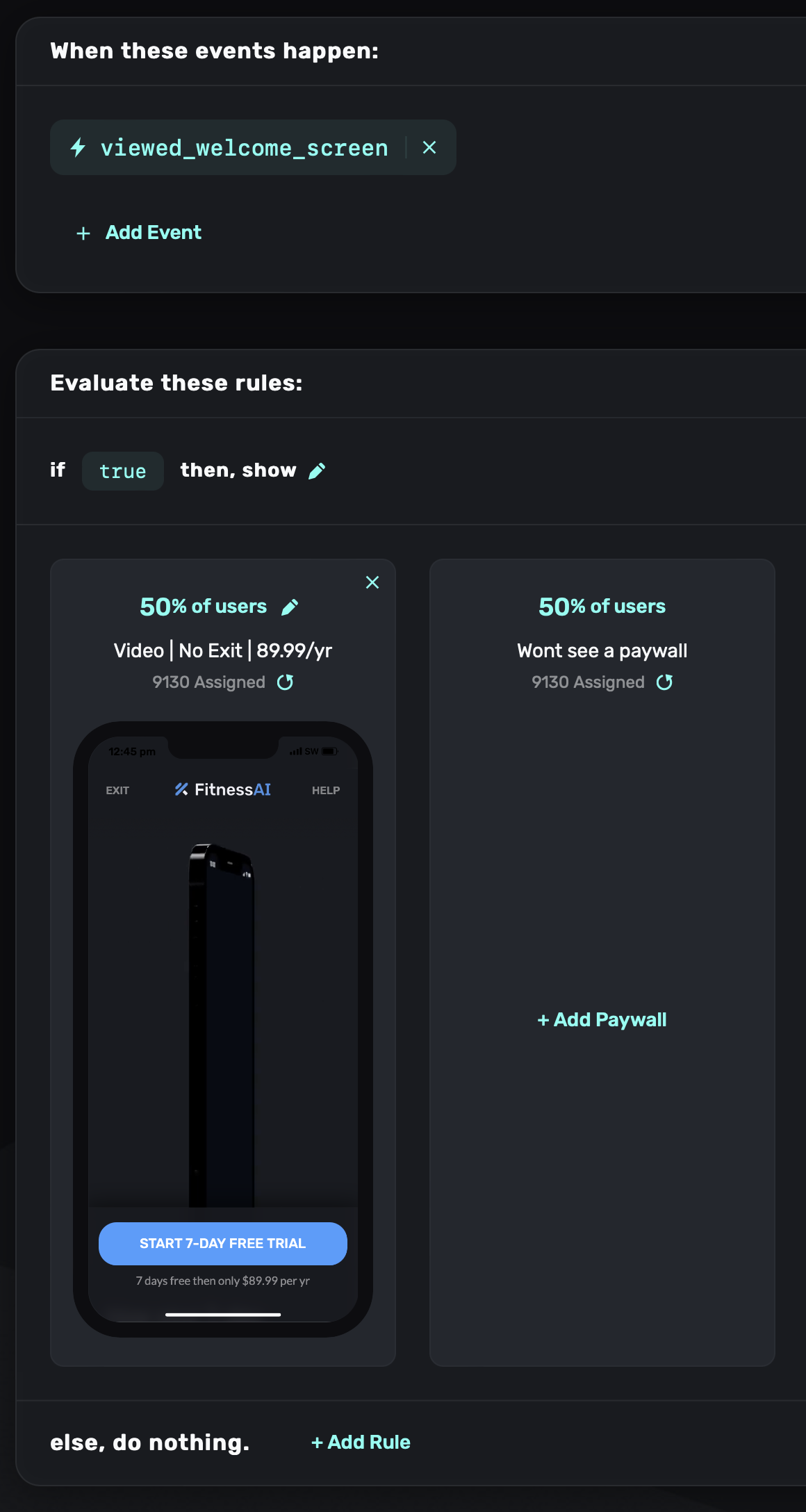
Task: Edit the rule with the pencil icon
Action: tap(317, 471)
